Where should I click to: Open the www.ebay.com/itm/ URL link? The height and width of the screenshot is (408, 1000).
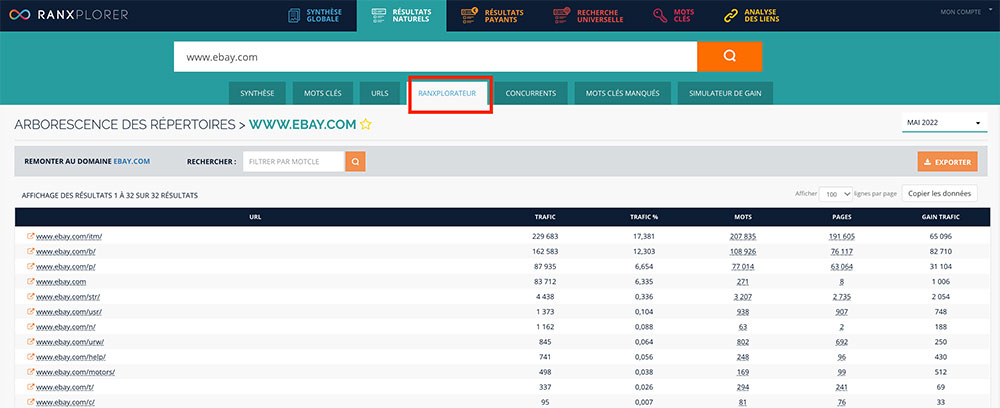(x=69, y=237)
